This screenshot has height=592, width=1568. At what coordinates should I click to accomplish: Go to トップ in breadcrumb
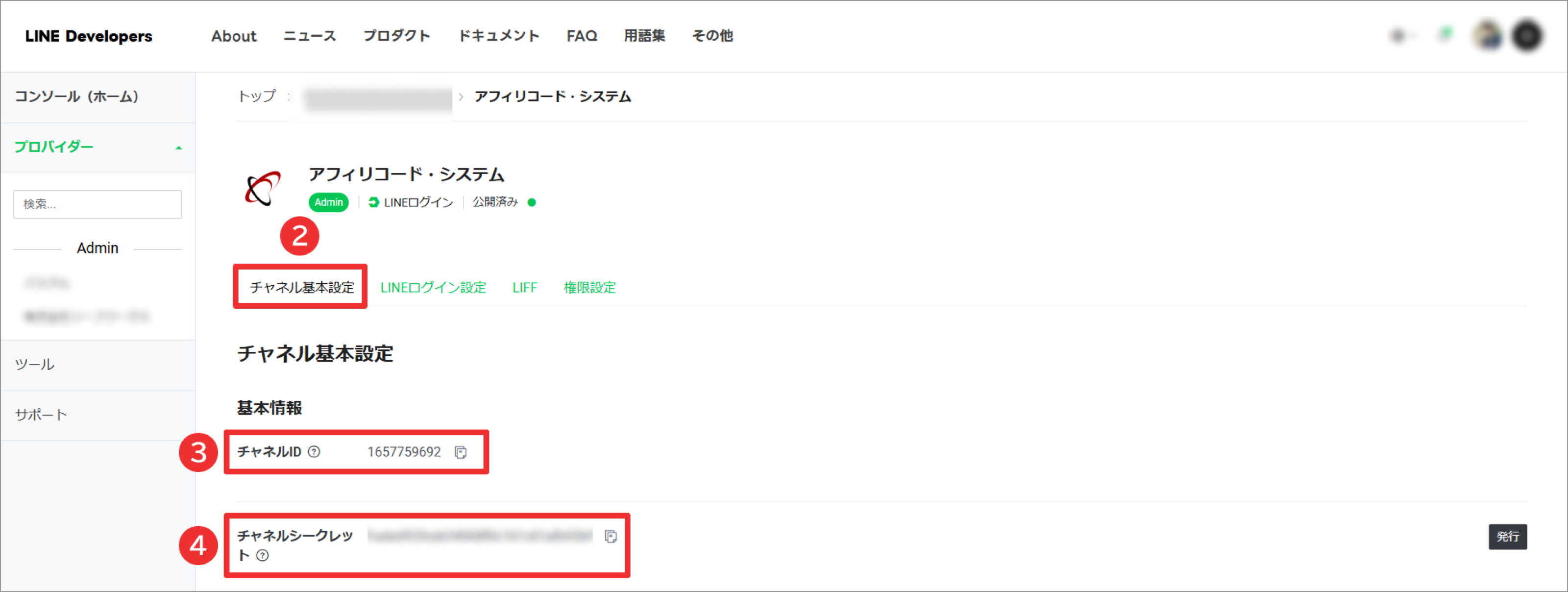coord(257,96)
